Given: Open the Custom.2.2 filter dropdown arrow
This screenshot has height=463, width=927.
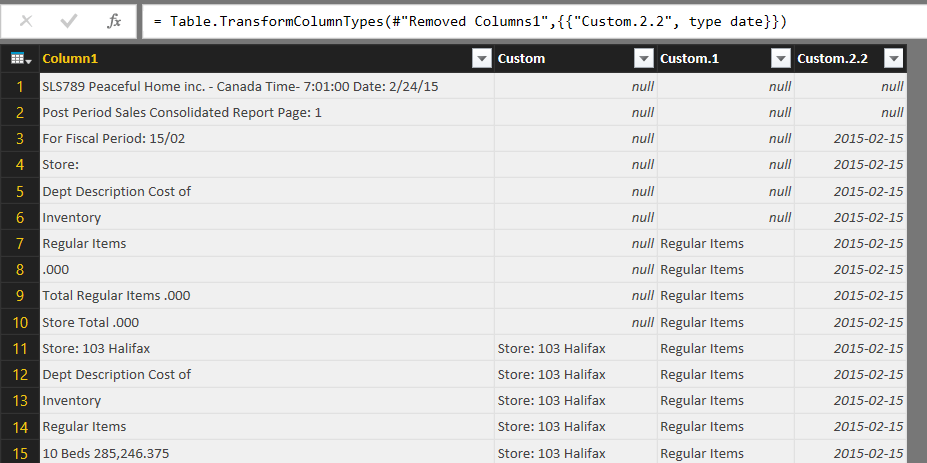Looking at the screenshot, I should click(x=893, y=59).
